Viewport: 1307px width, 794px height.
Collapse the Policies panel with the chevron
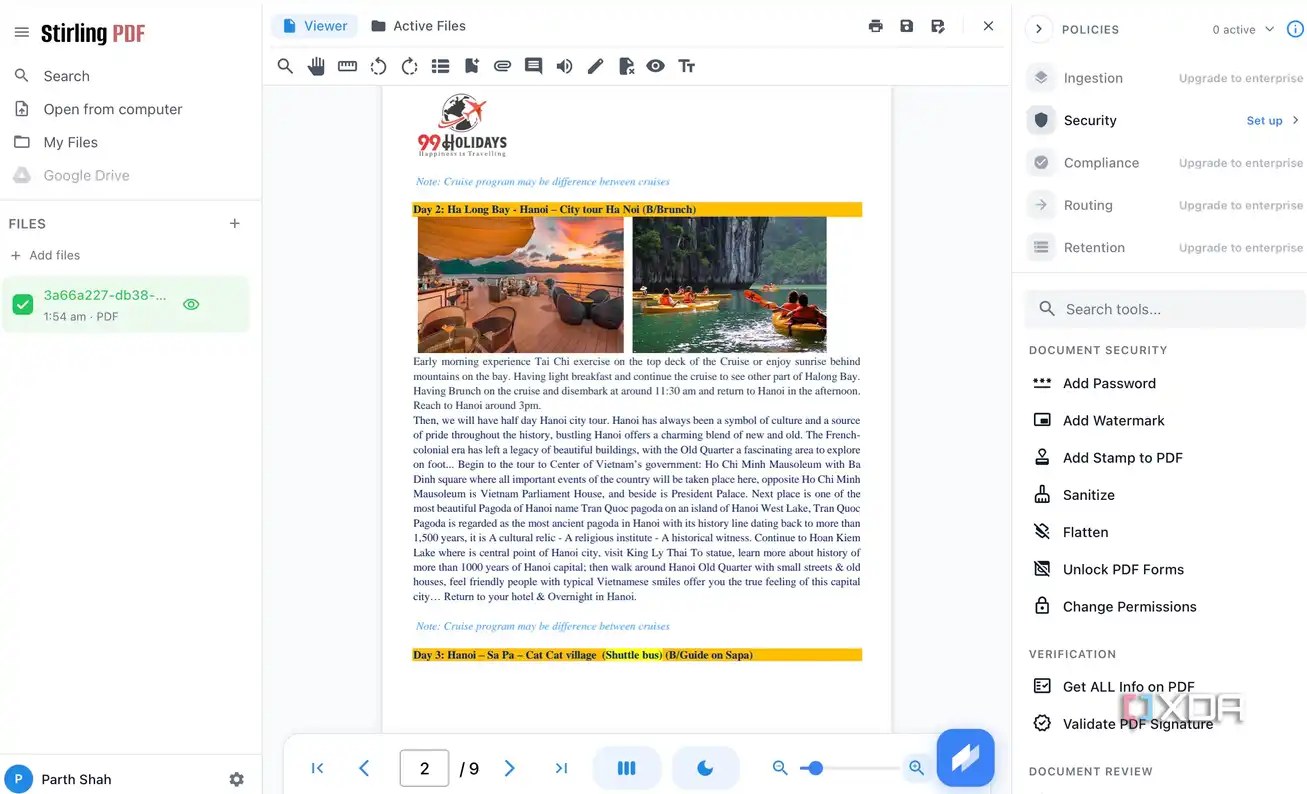(1039, 29)
